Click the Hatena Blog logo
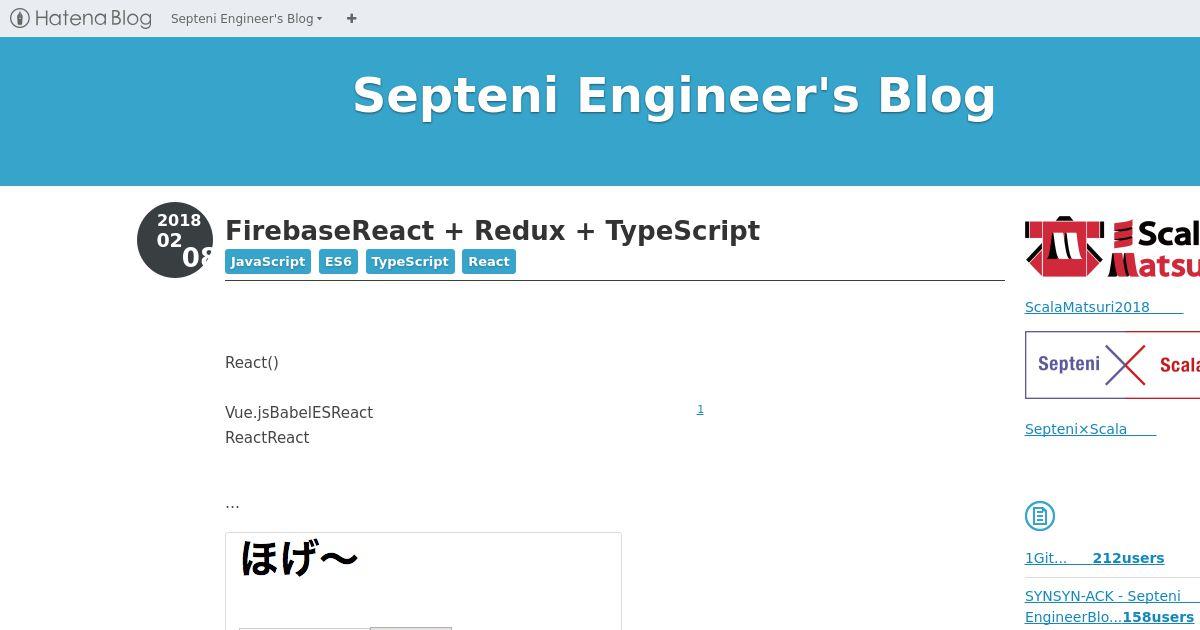The height and width of the screenshot is (630, 1200). pyautogui.click(x=81, y=18)
